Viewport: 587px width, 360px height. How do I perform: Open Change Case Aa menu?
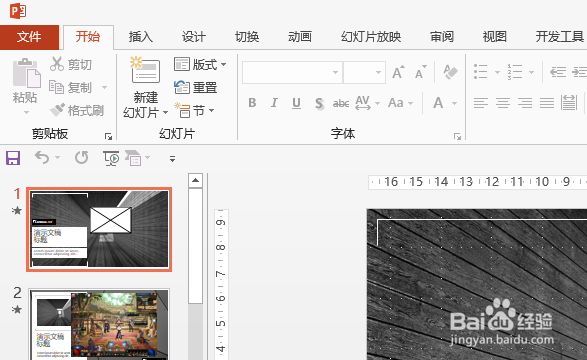pos(401,103)
